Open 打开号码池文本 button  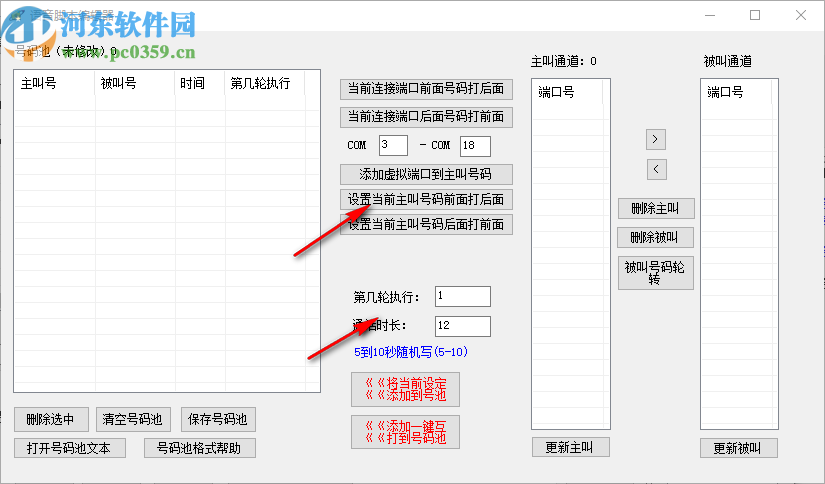[69, 448]
